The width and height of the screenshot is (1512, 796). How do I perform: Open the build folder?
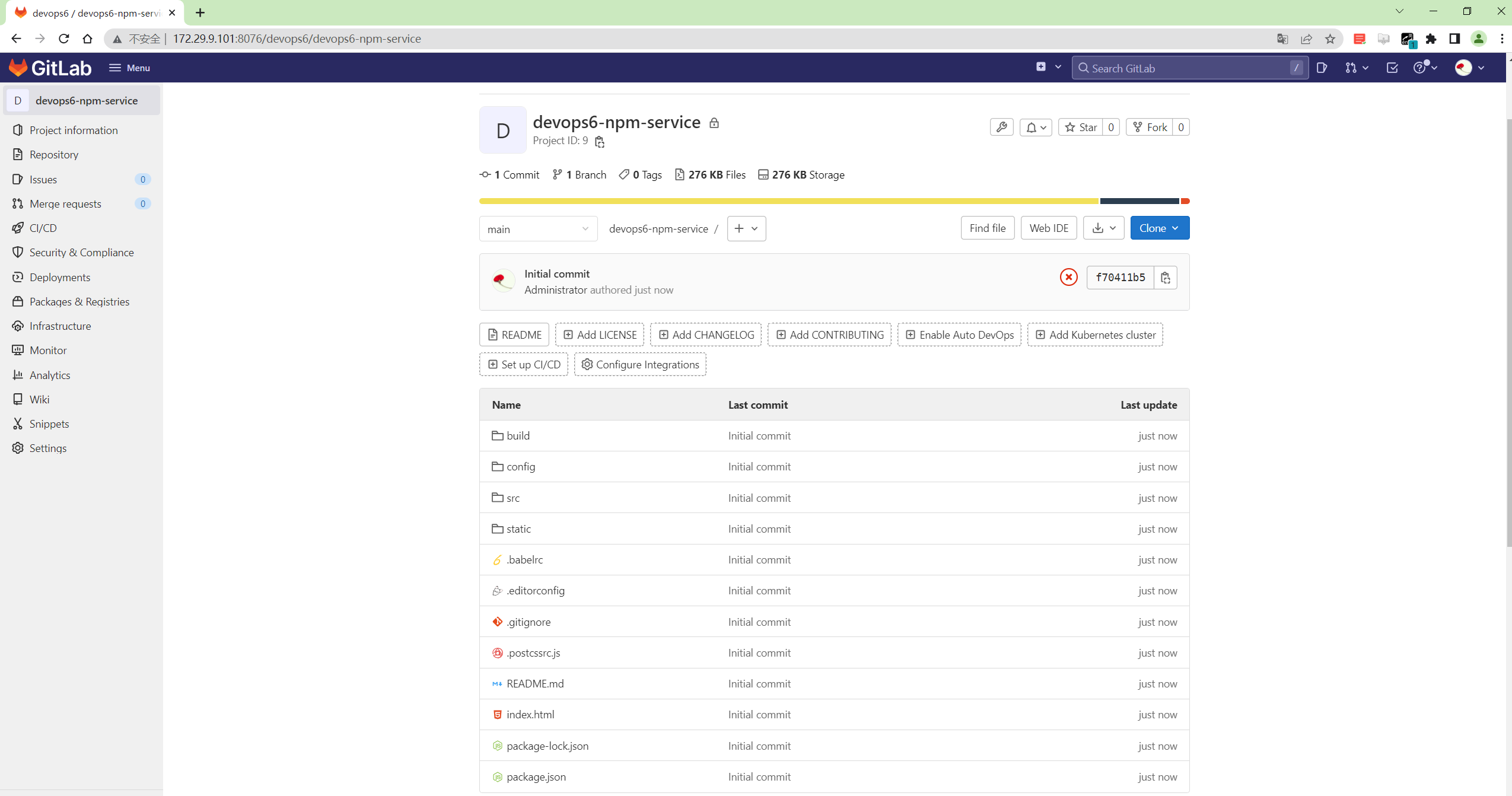point(518,435)
